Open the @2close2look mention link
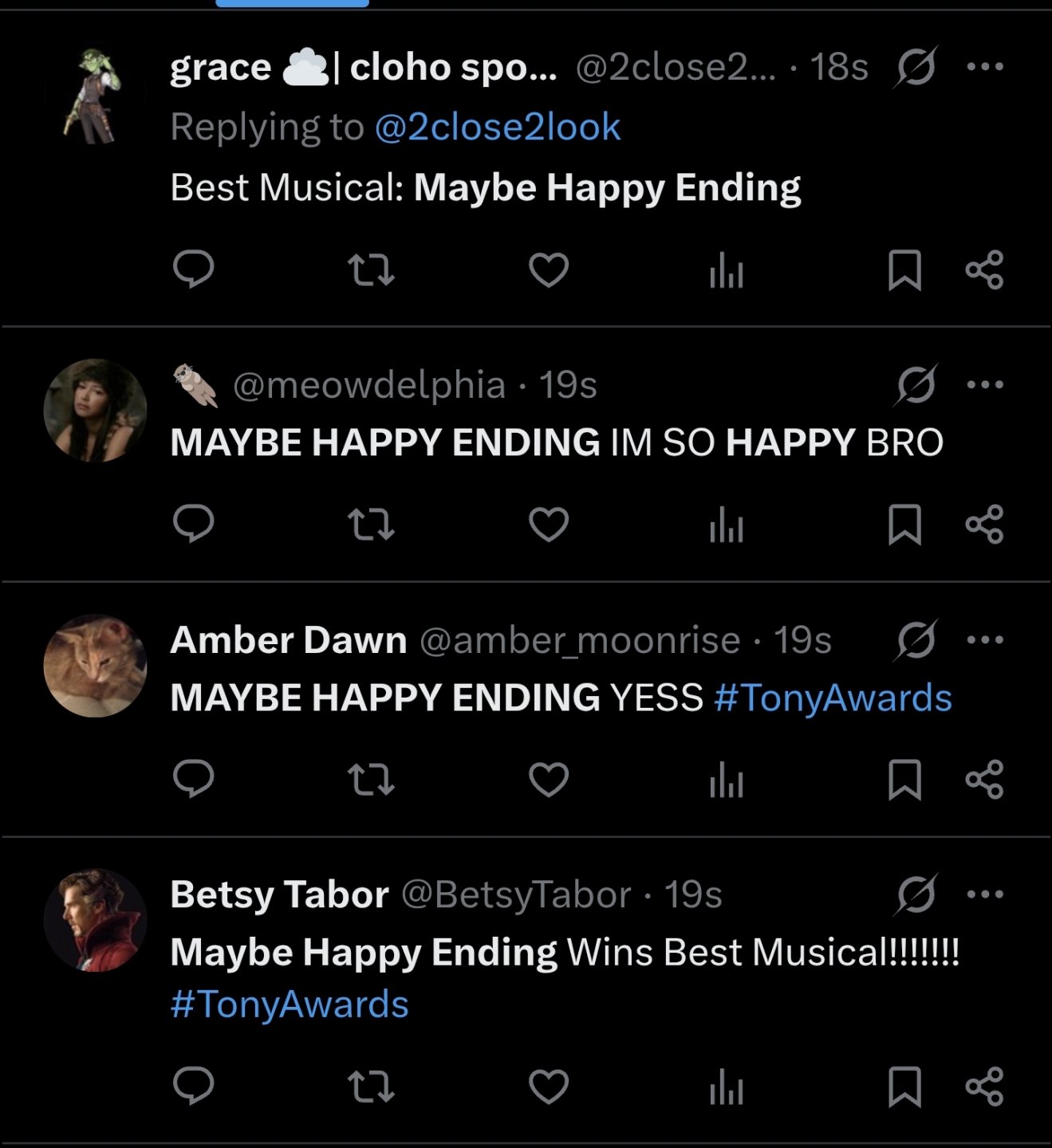The image size is (1052, 1148). 497,127
